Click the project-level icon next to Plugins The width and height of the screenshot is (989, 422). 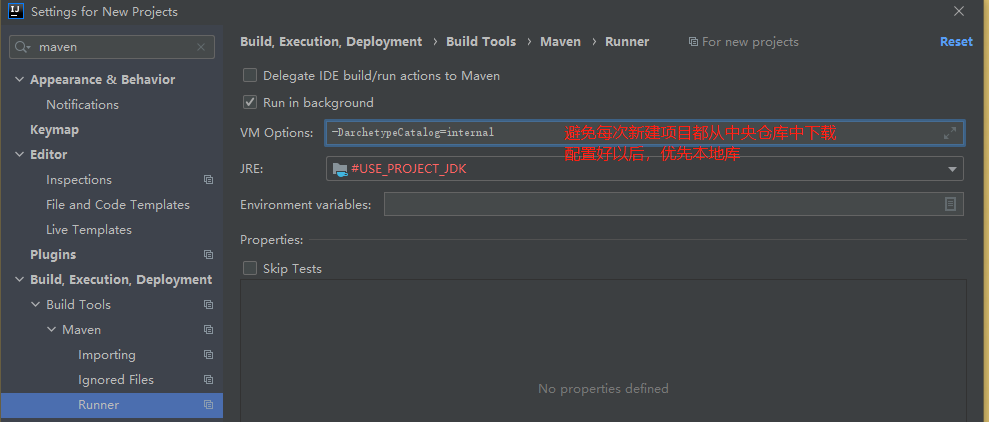(208, 255)
